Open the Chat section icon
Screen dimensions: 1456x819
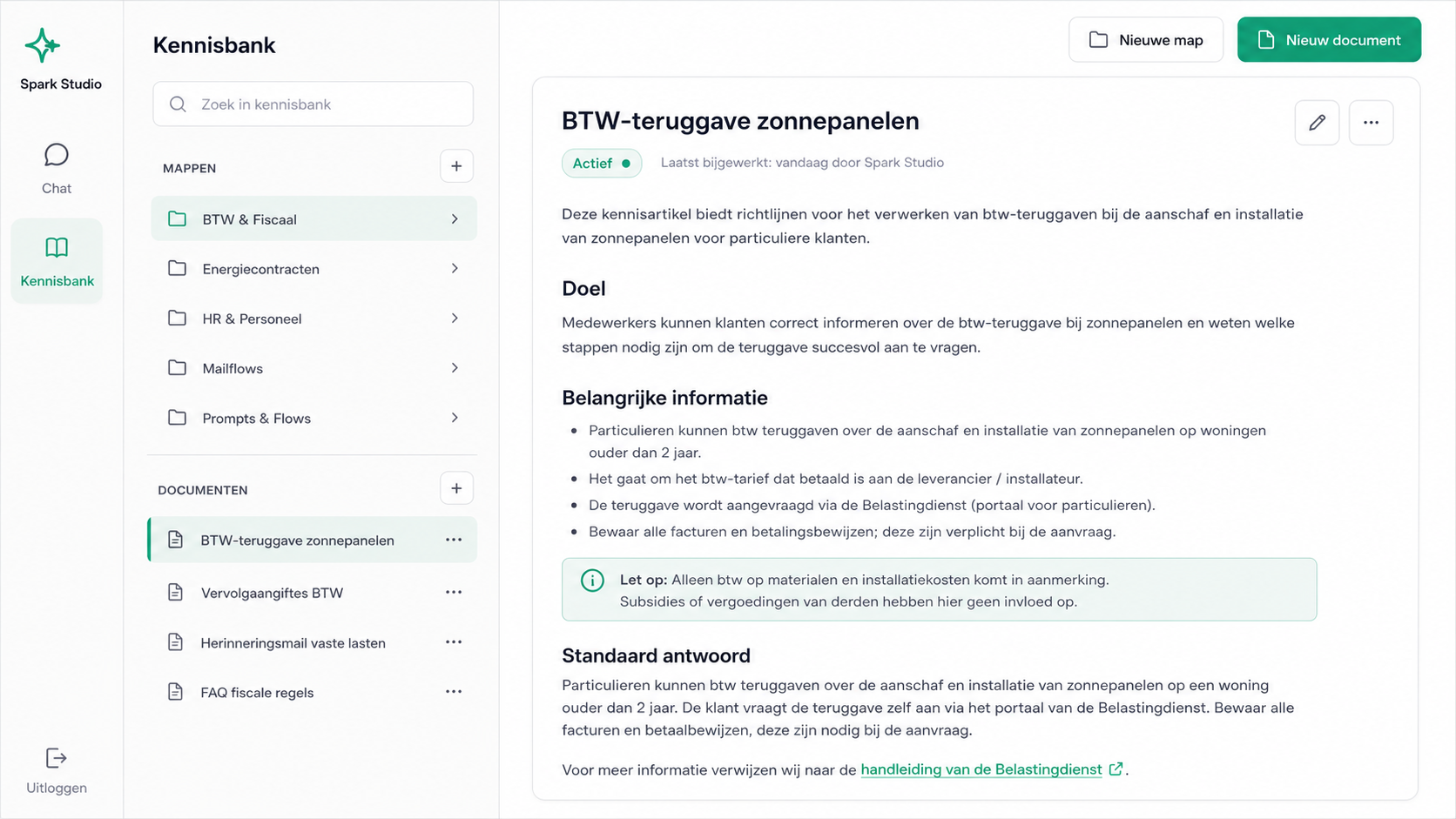57,155
